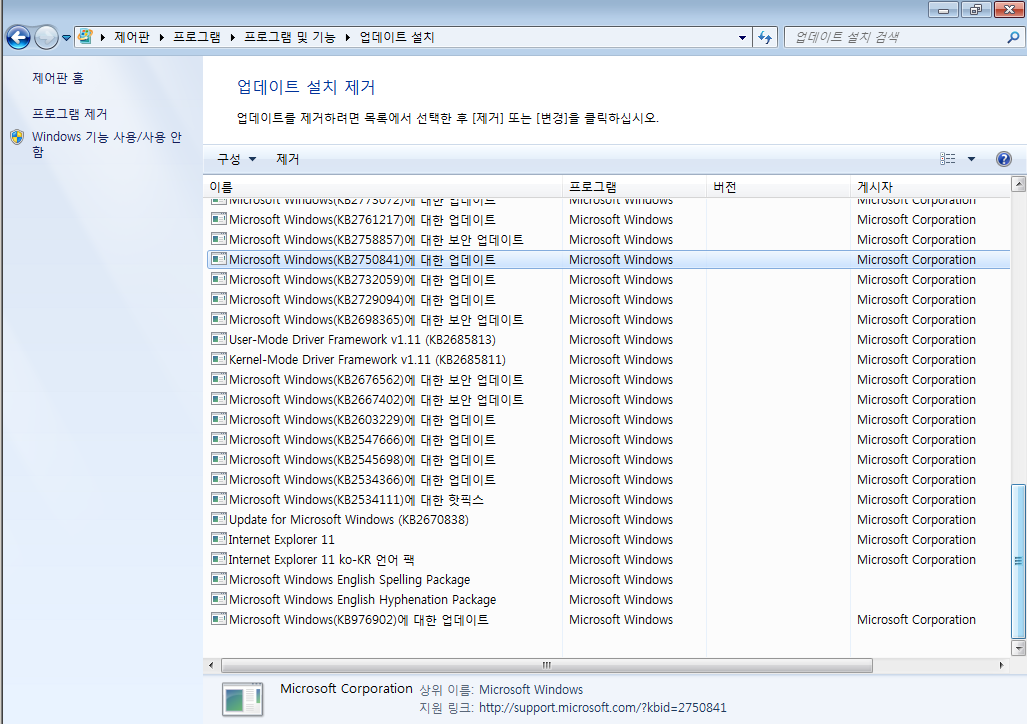Open the 구성 organize menu
This screenshot has height=724, width=1027.
pyautogui.click(x=236, y=159)
